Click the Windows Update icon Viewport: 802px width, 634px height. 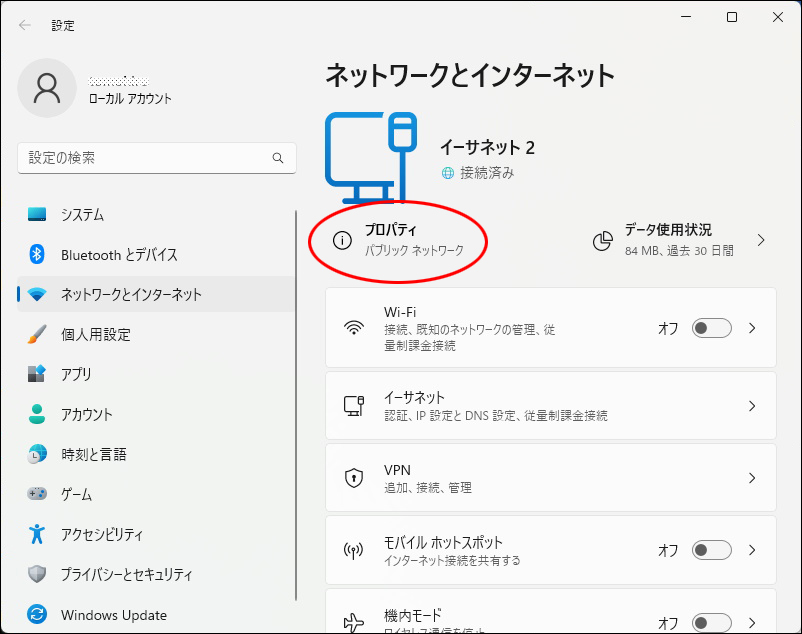click(x=37, y=615)
